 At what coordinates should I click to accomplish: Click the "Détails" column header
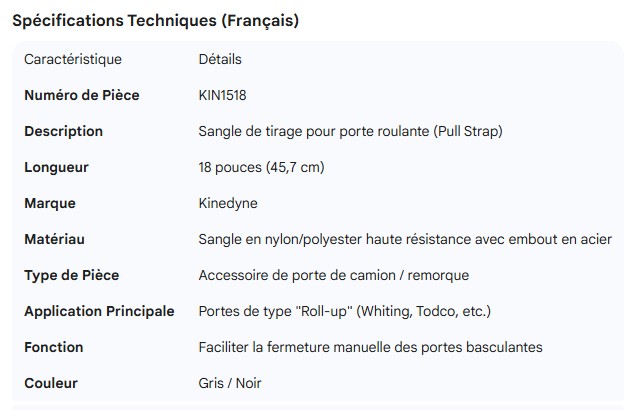pyautogui.click(x=220, y=59)
